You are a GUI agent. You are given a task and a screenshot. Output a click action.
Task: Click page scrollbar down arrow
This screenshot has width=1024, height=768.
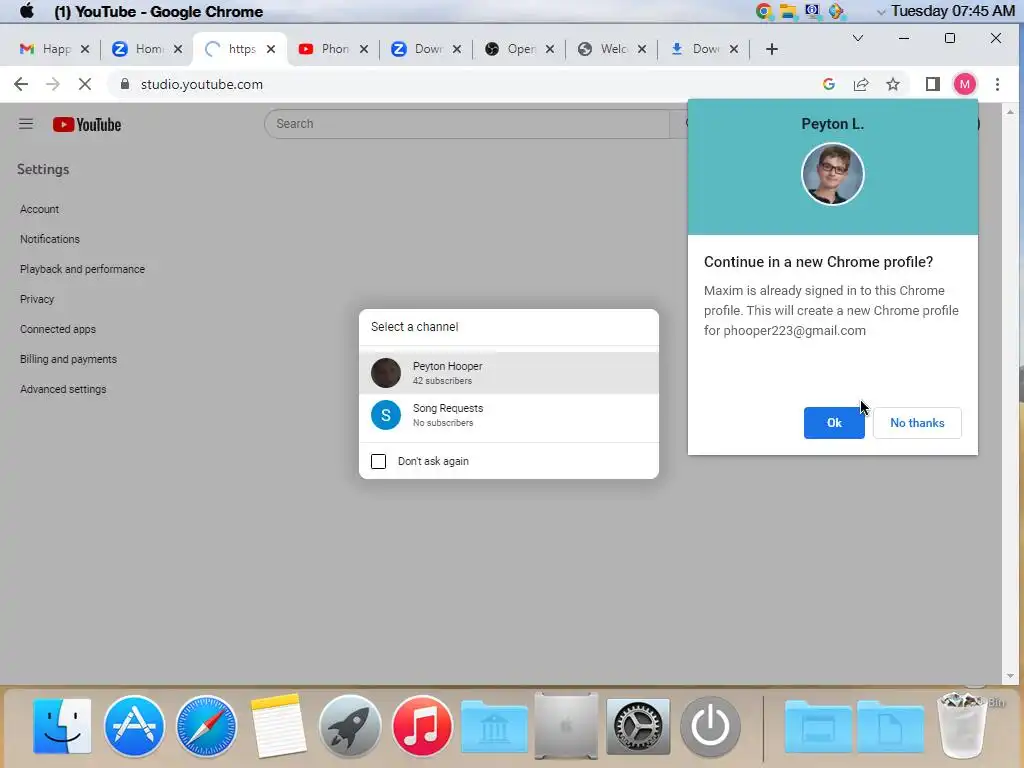(1010, 676)
